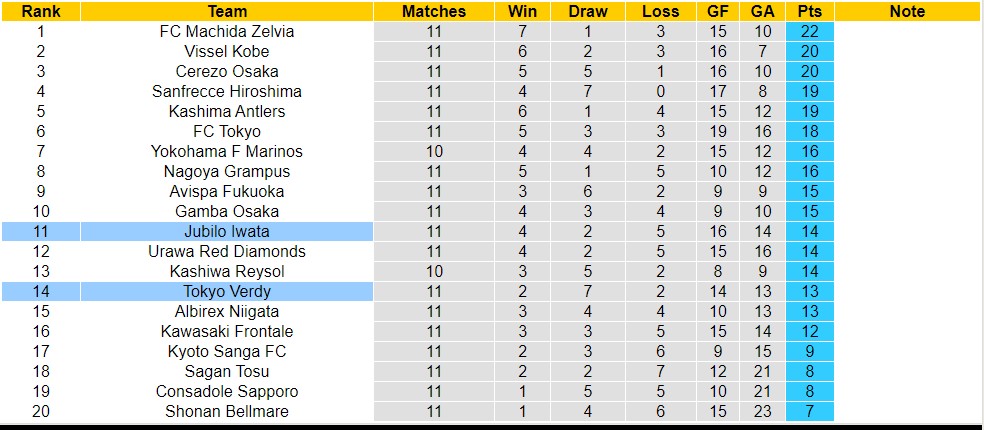The height and width of the screenshot is (430, 984).
Task: Click Urawa Red Diamonds team name
Action: point(227,251)
